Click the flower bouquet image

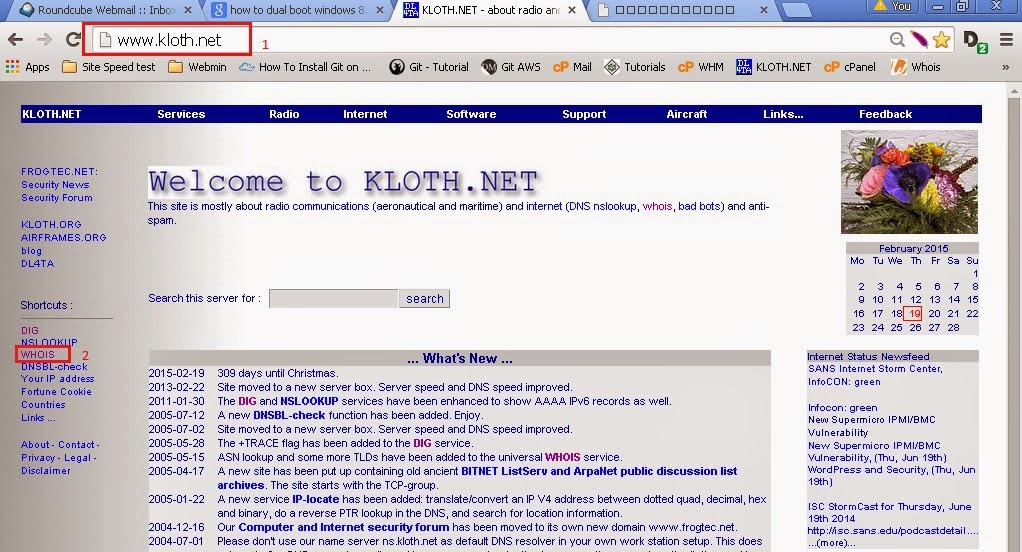coord(909,182)
